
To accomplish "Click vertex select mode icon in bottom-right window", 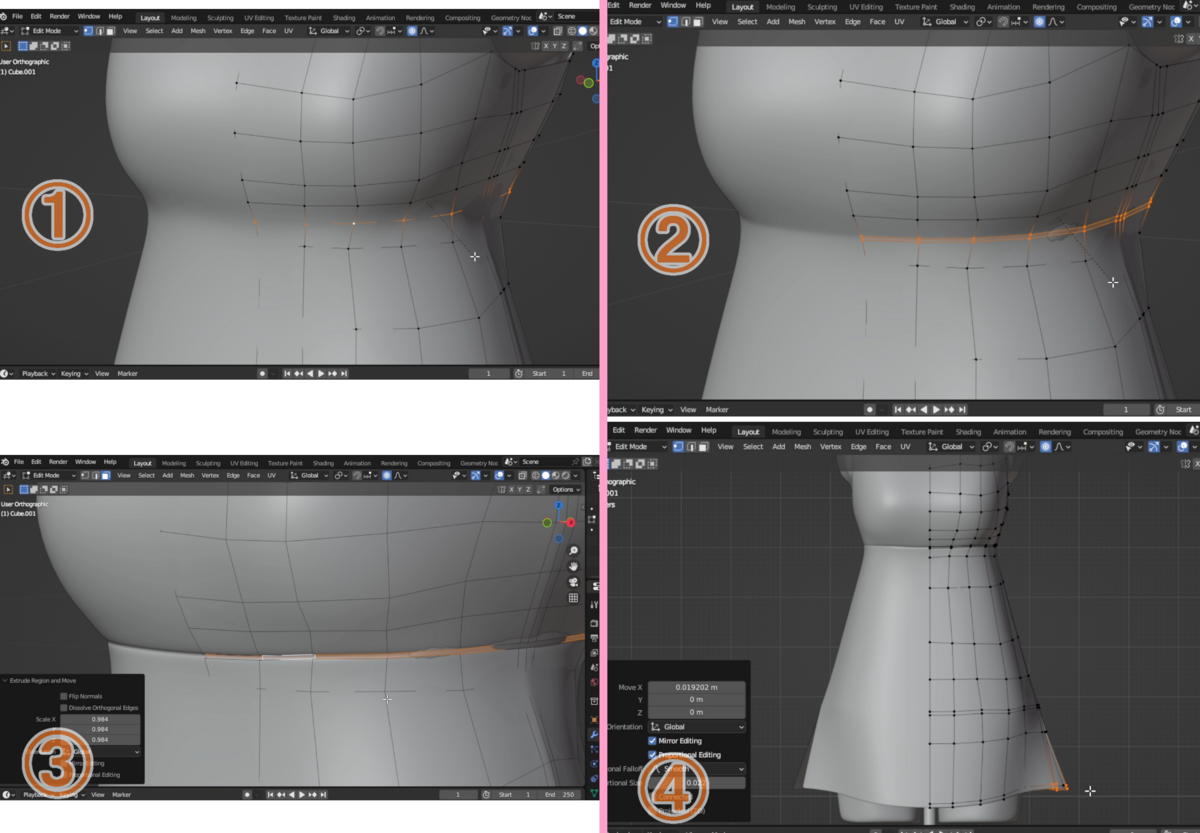I will (x=678, y=447).
